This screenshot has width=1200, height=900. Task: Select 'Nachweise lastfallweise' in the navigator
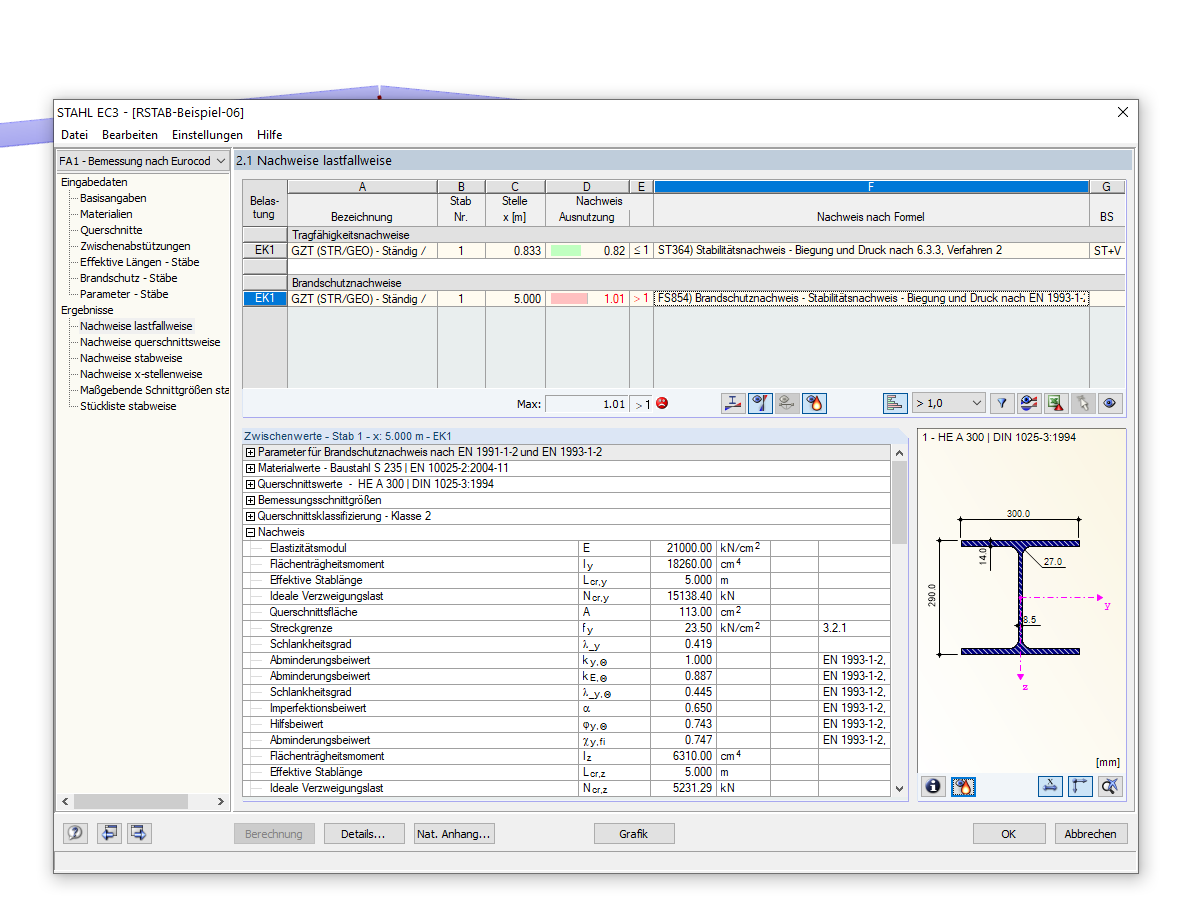pos(136,326)
